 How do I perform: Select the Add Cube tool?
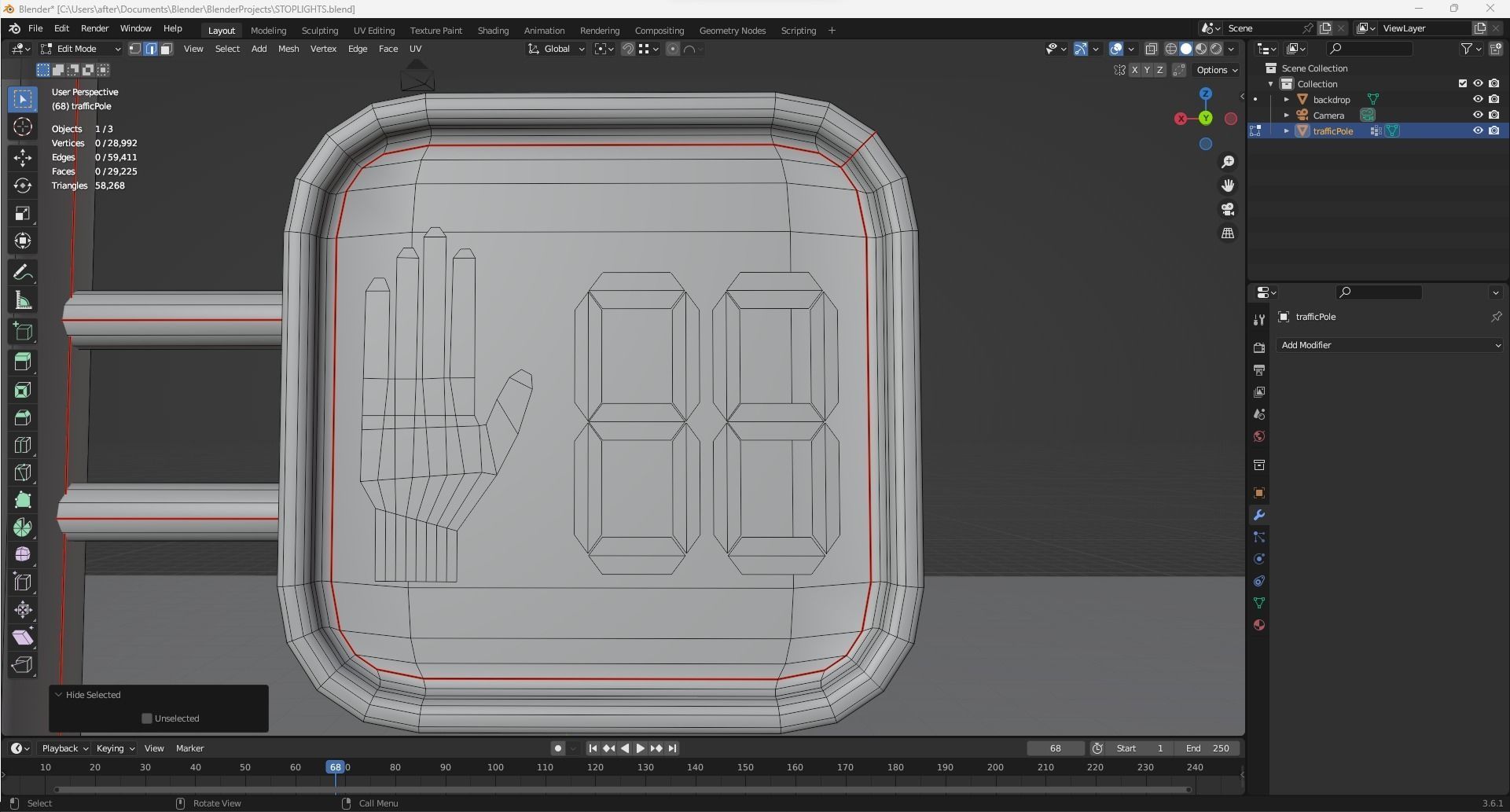[x=23, y=331]
